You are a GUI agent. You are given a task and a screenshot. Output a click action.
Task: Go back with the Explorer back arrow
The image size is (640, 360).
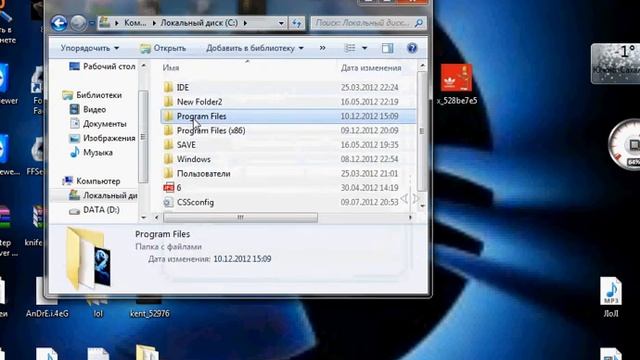(x=59, y=23)
